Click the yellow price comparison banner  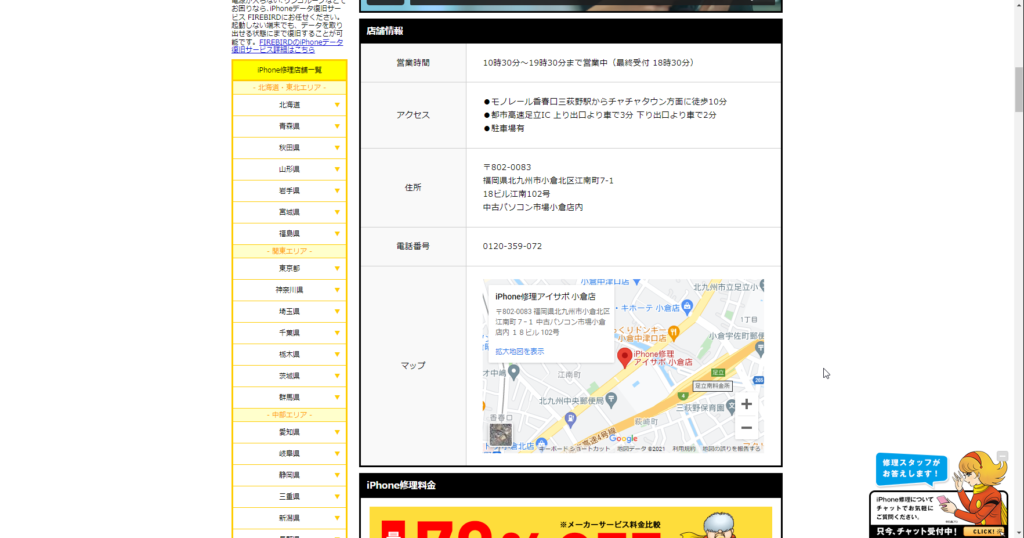(x=571, y=522)
